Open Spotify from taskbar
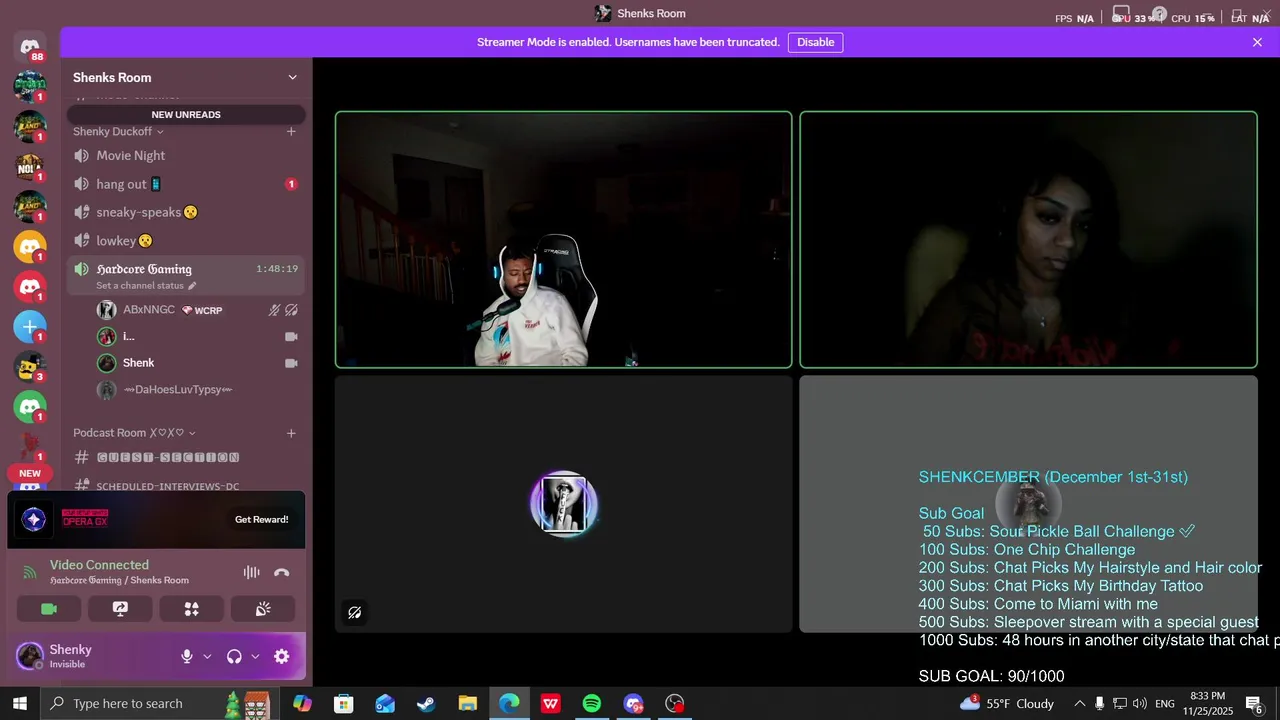 (591, 704)
